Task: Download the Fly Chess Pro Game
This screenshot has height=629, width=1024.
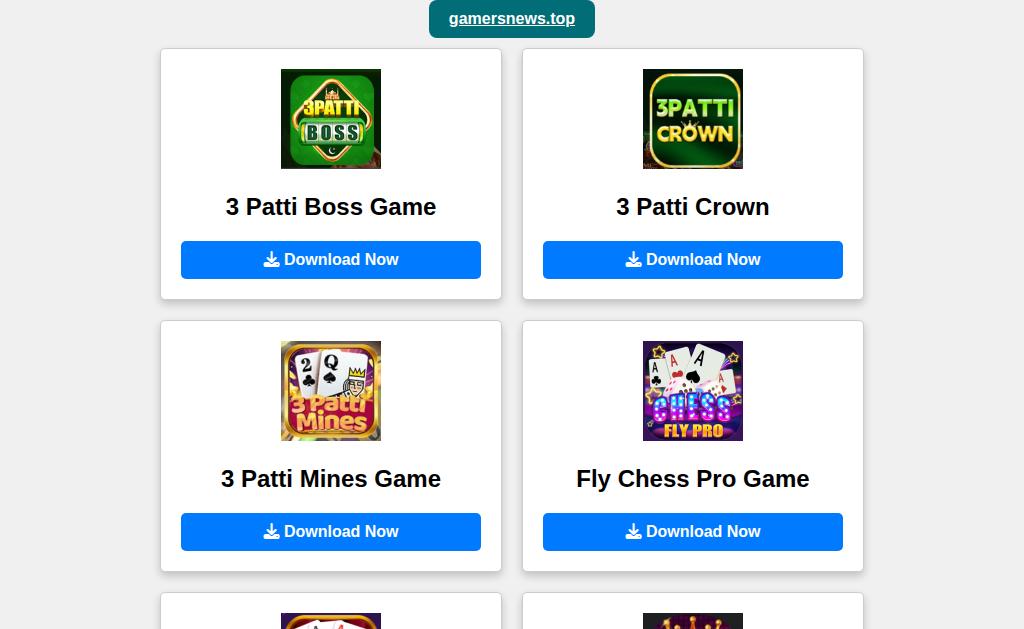Action: pyautogui.click(x=692, y=532)
